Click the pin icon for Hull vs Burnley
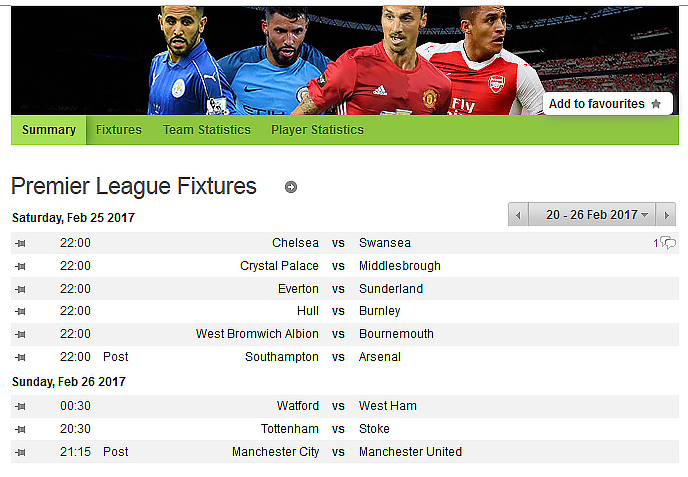 [x=20, y=311]
